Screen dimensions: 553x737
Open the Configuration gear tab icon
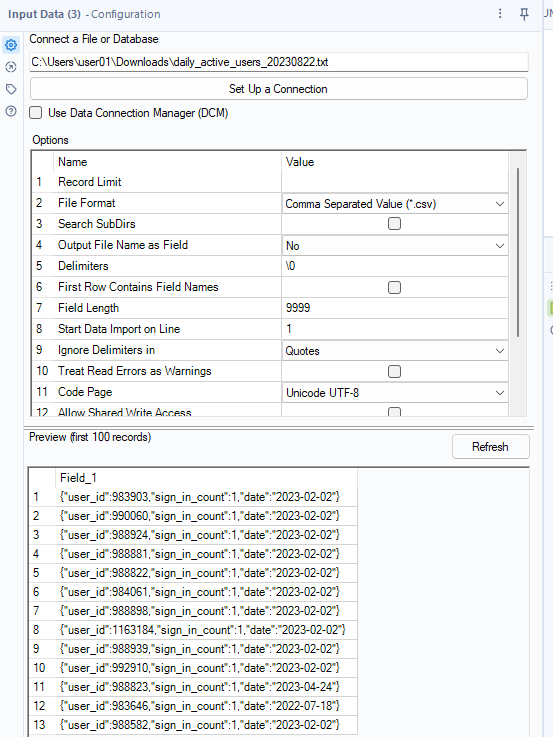click(11, 45)
